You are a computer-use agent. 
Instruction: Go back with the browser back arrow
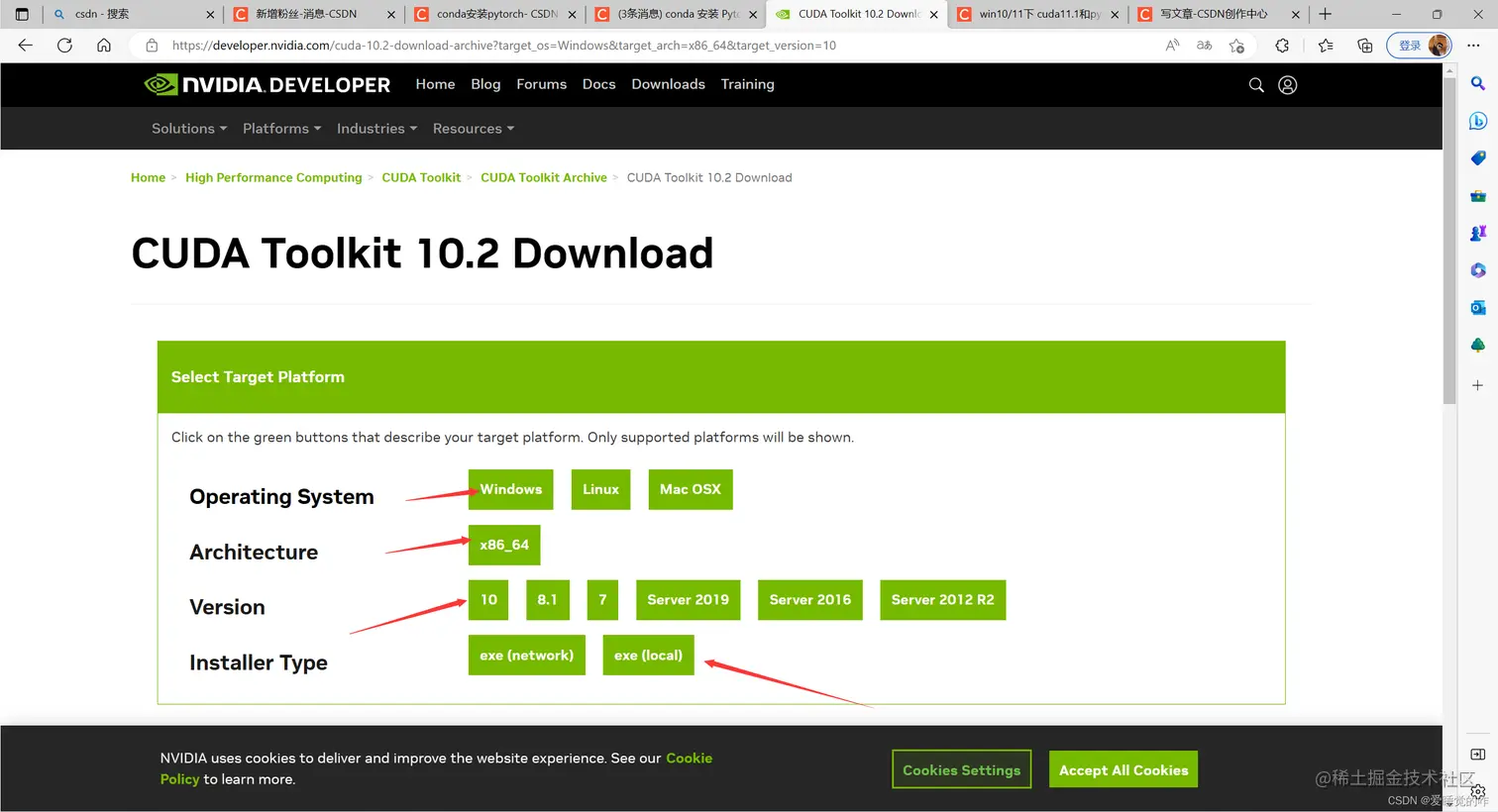point(26,46)
